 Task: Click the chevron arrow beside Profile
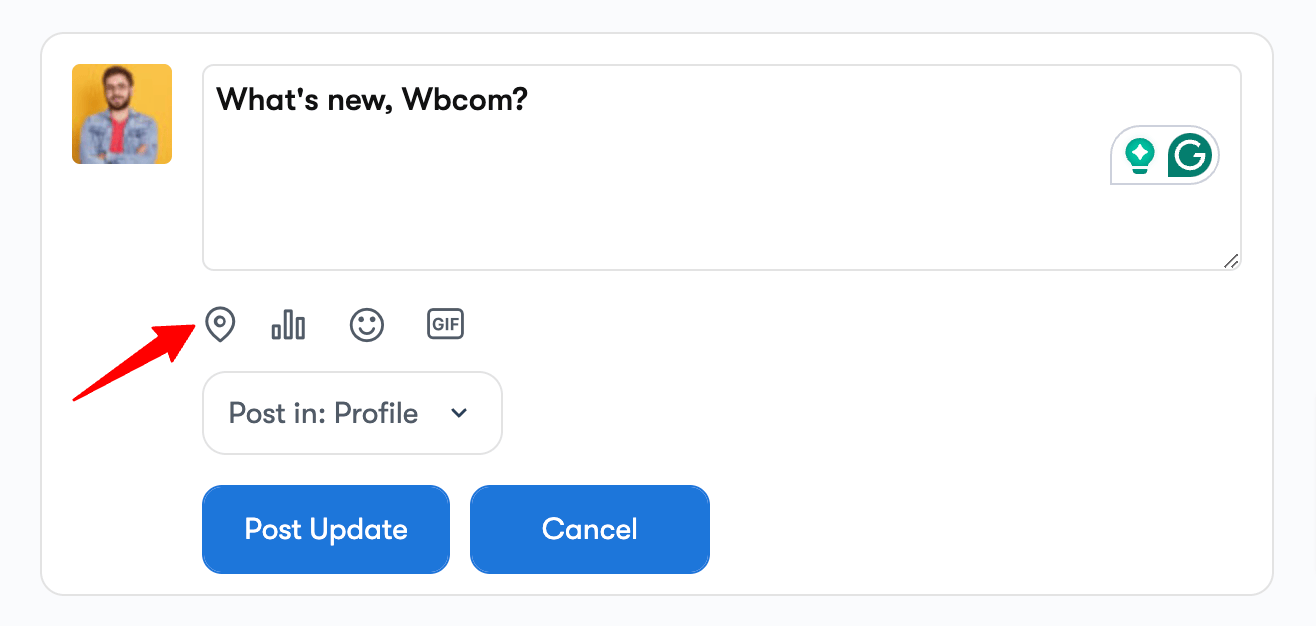(459, 413)
